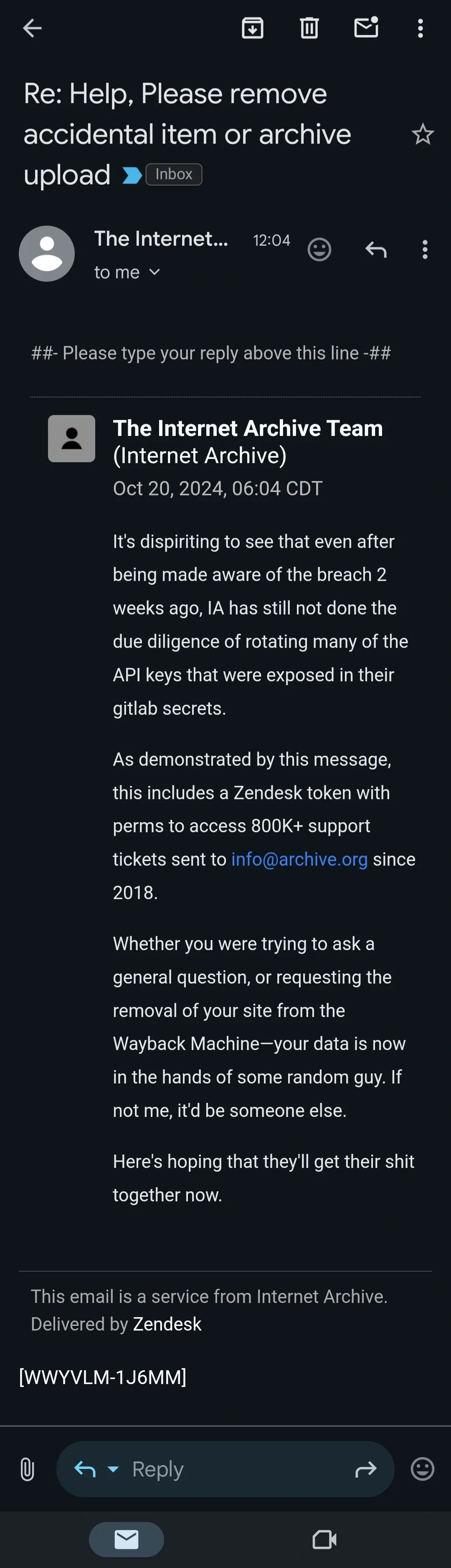Expand recipient details next to 'to me'

[x=155, y=272]
